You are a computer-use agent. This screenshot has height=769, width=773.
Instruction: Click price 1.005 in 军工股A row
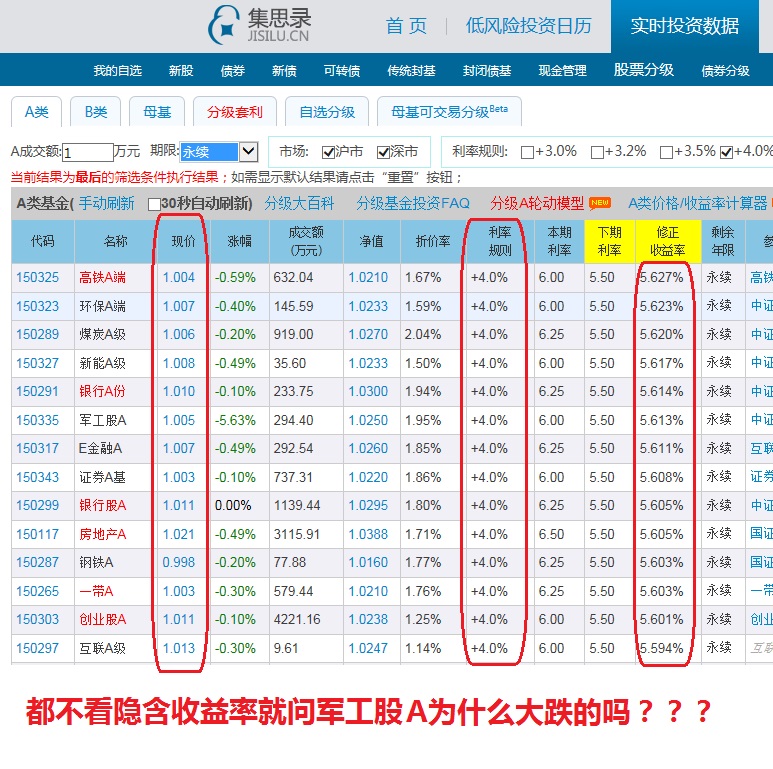[179, 420]
